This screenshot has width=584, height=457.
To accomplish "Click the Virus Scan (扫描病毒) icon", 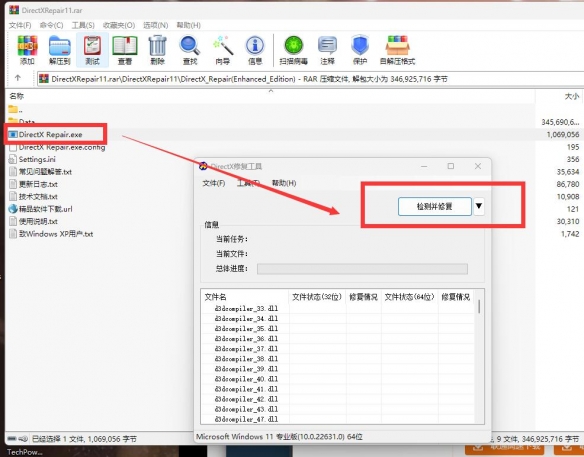I will (293, 50).
